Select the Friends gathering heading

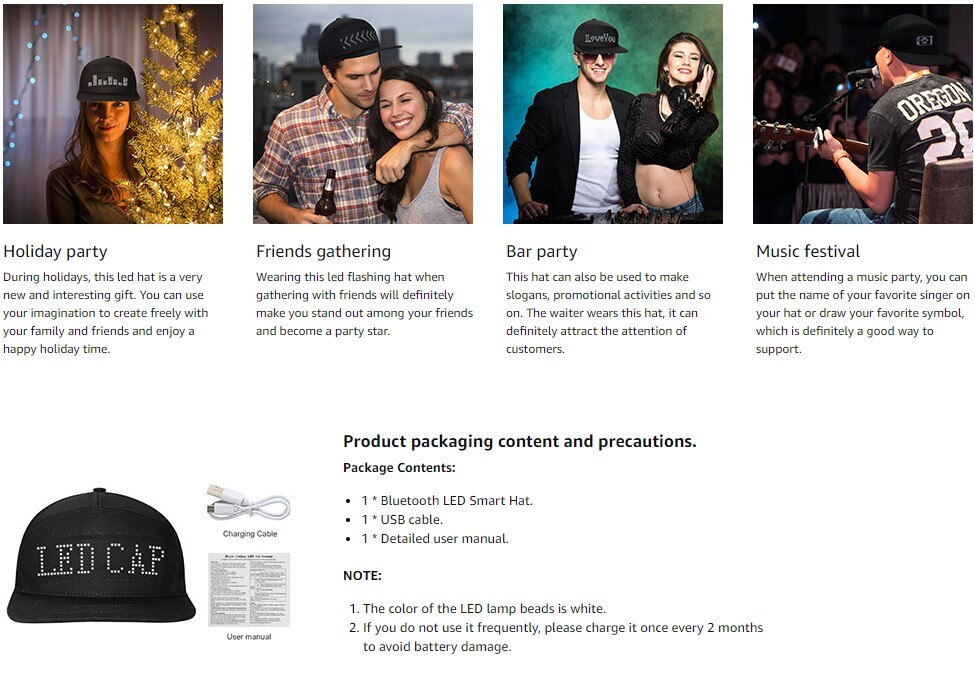click(x=323, y=251)
